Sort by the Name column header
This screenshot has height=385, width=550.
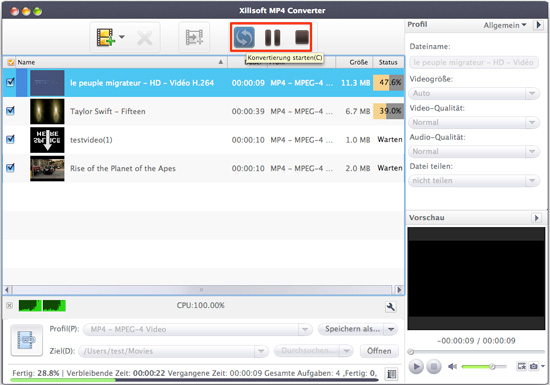121,62
